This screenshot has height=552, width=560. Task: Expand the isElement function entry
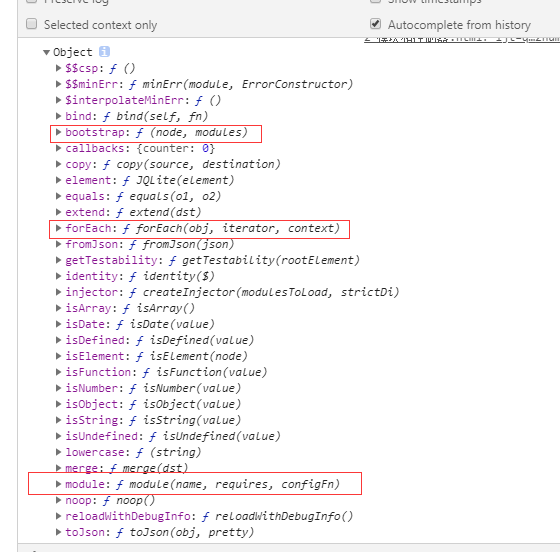click(59, 356)
